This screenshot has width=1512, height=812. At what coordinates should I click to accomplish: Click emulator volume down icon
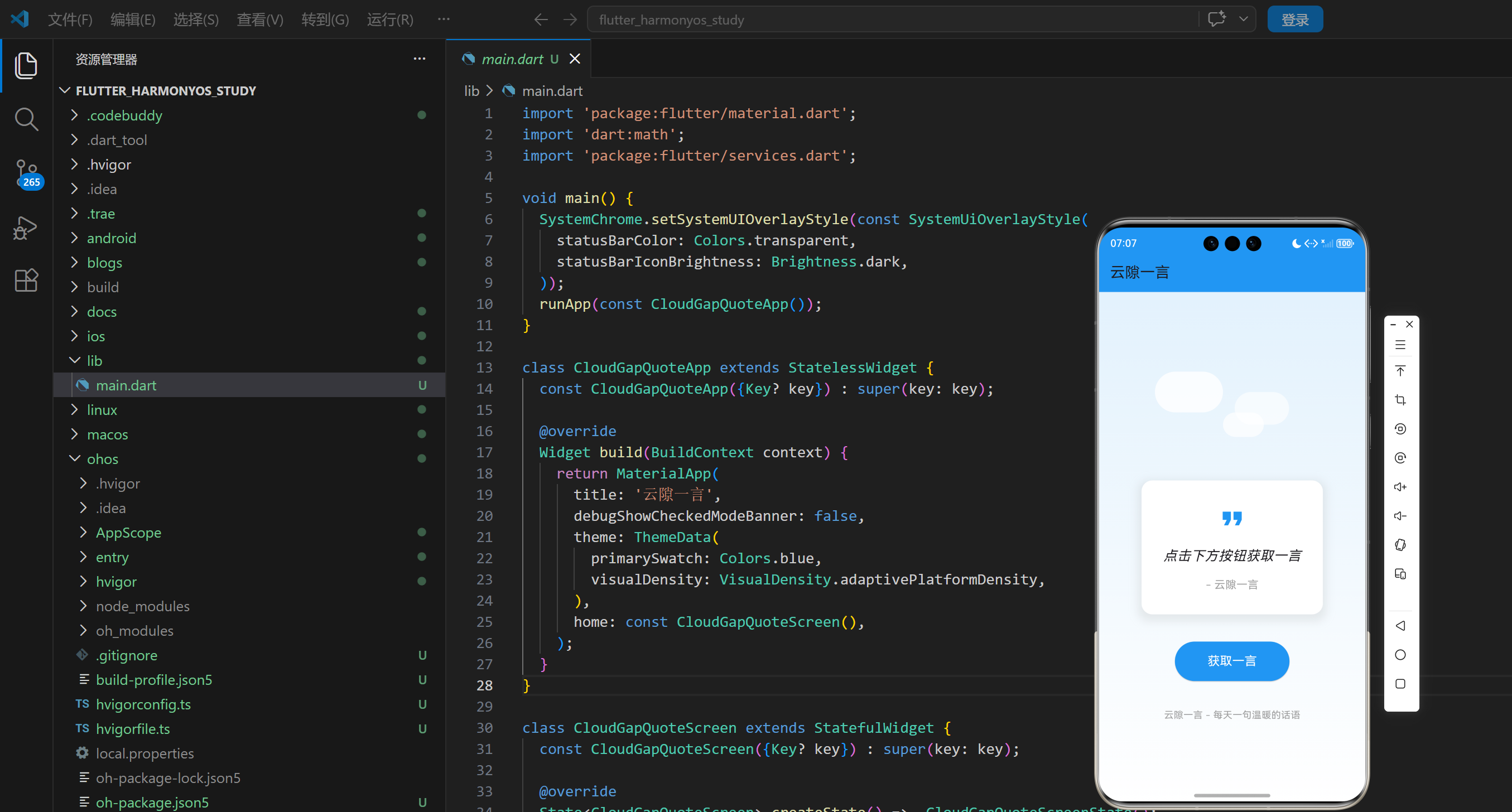(1400, 516)
